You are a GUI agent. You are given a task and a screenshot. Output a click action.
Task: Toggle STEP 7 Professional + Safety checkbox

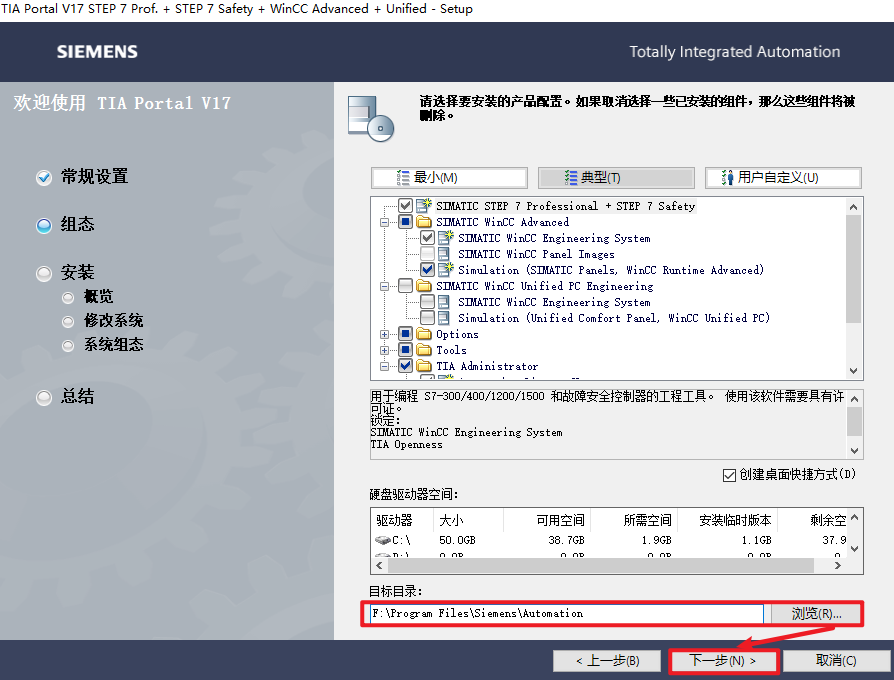click(405, 205)
